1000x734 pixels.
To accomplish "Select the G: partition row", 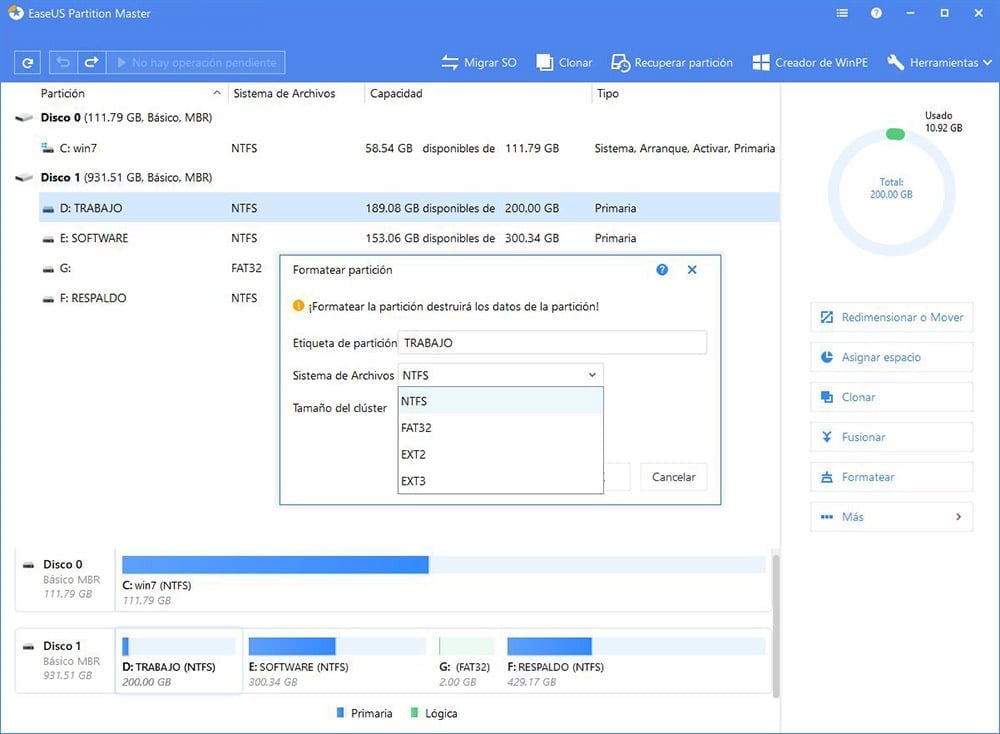I will pyautogui.click(x=158, y=268).
